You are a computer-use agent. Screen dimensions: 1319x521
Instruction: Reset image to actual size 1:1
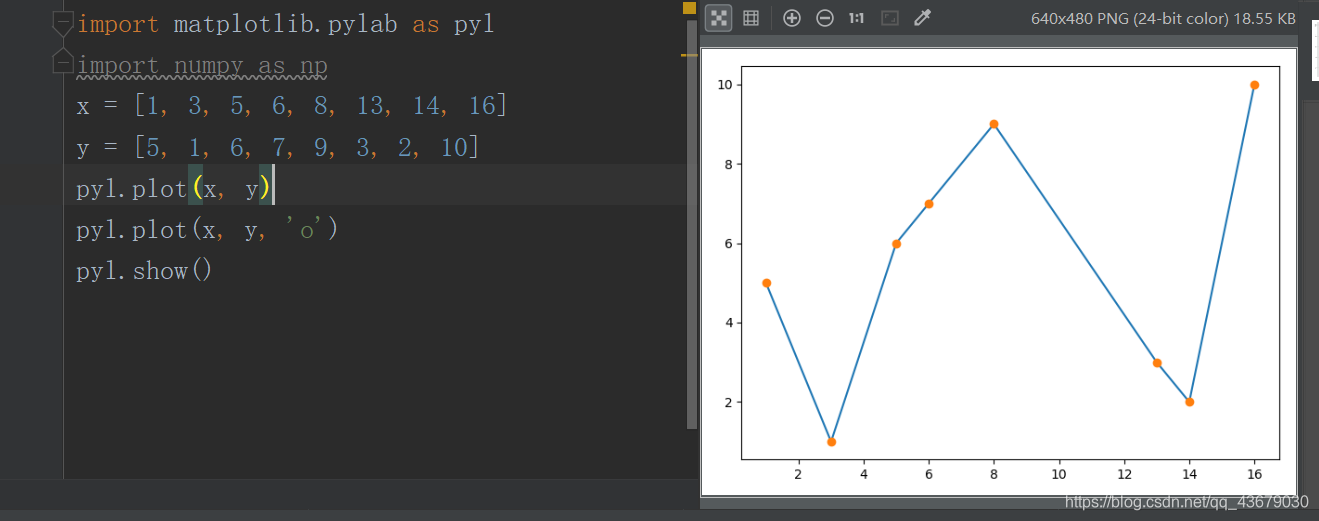857,18
